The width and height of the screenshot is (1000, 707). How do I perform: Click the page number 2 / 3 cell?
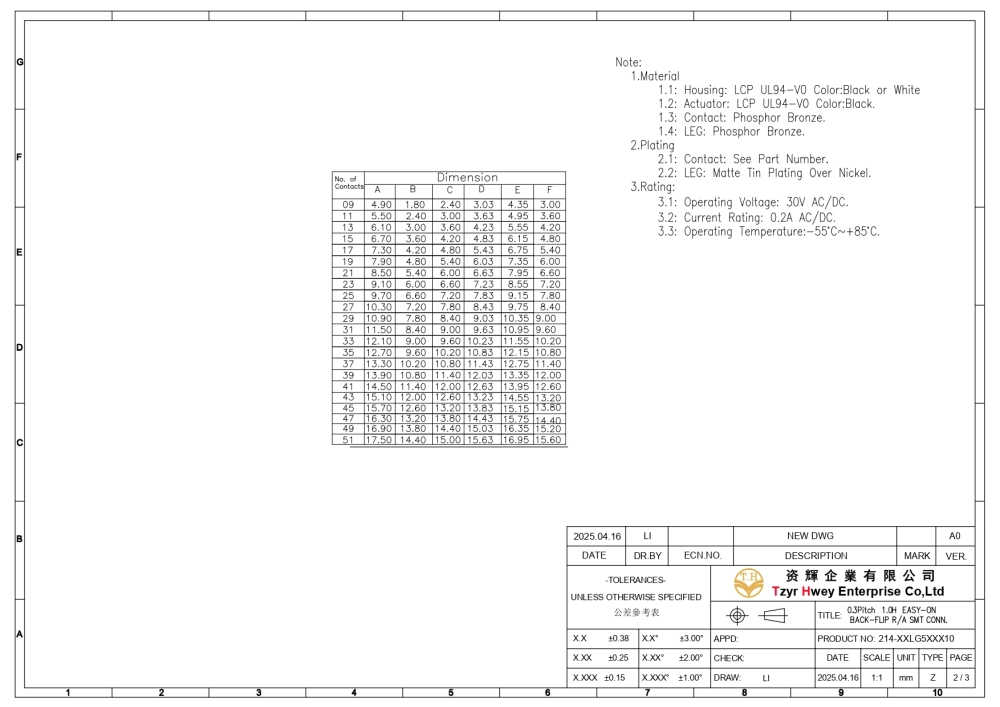pyautogui.click(x=960, y=677)
